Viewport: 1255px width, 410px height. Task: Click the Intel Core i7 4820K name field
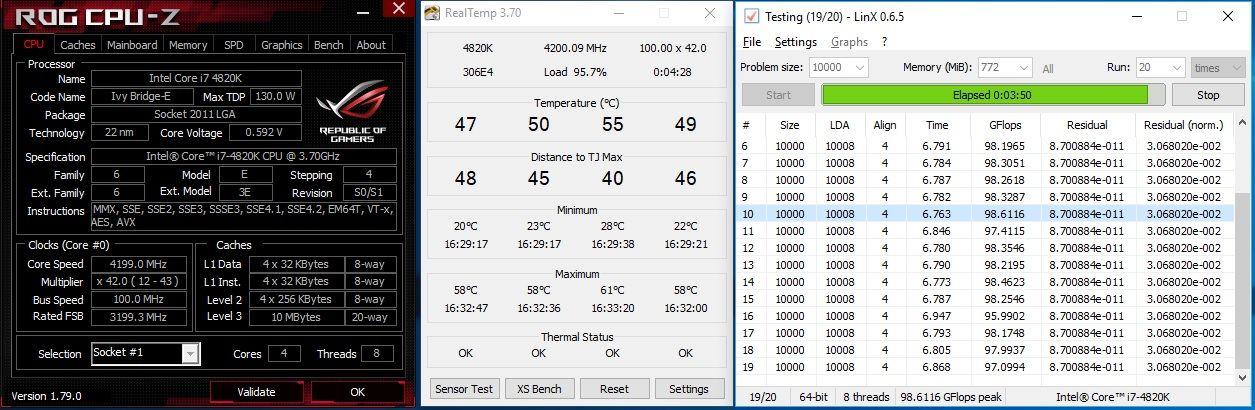195,79
